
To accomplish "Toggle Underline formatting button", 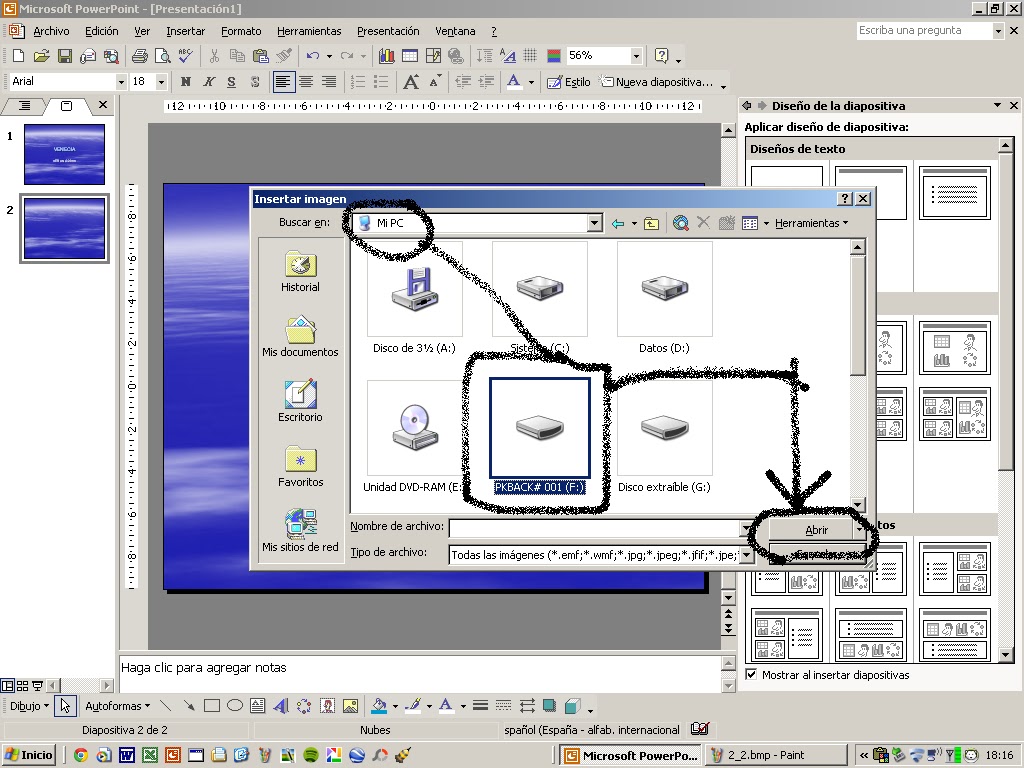I will [231, 82].
